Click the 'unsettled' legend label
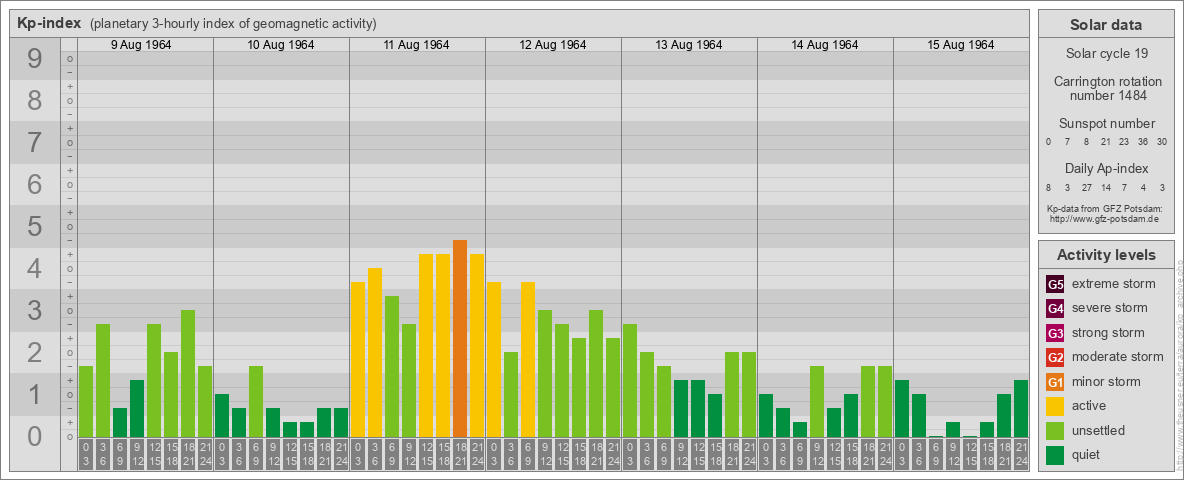1184x480 pixels. click(1099, 430)
